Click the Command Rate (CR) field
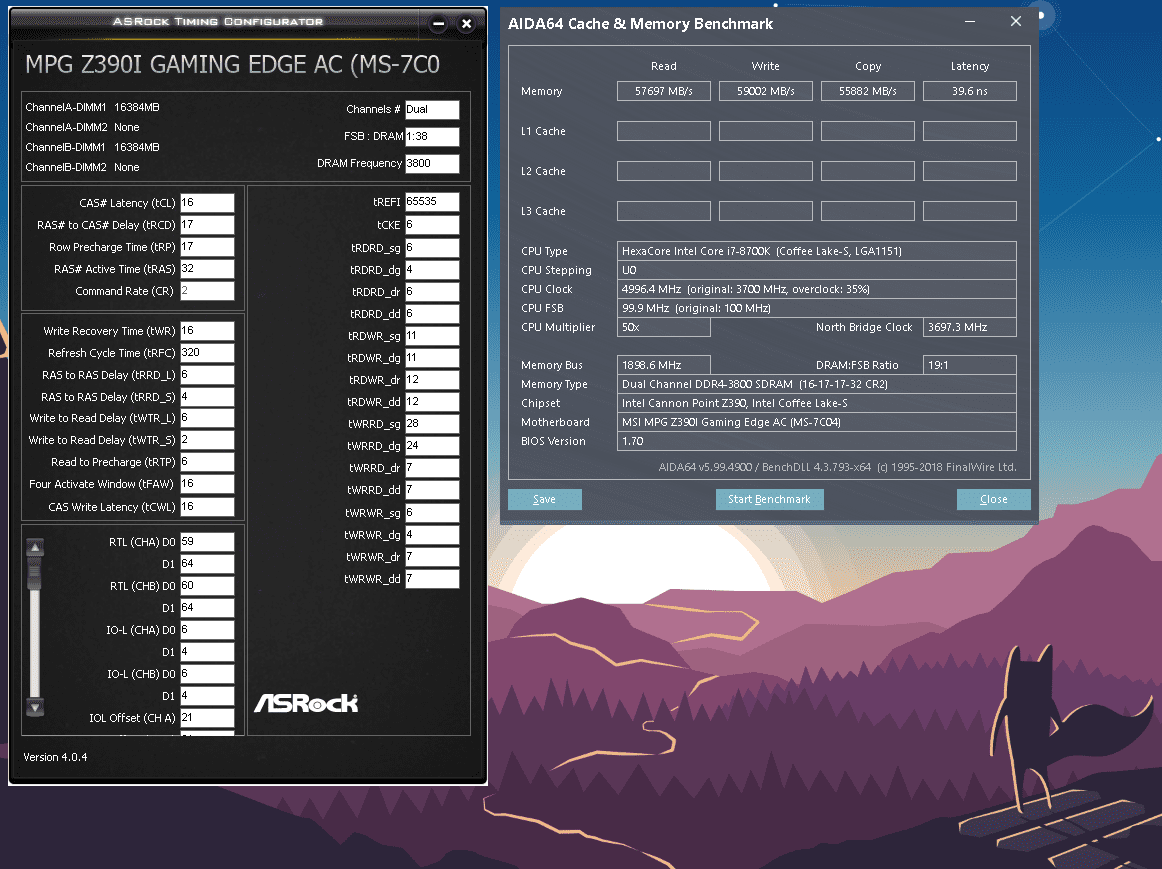 coord(208,291)
